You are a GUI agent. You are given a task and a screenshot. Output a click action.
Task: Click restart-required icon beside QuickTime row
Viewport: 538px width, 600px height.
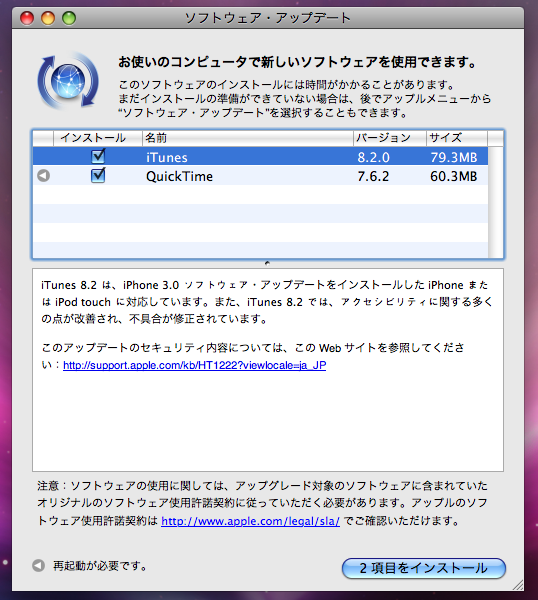[44, 176]
